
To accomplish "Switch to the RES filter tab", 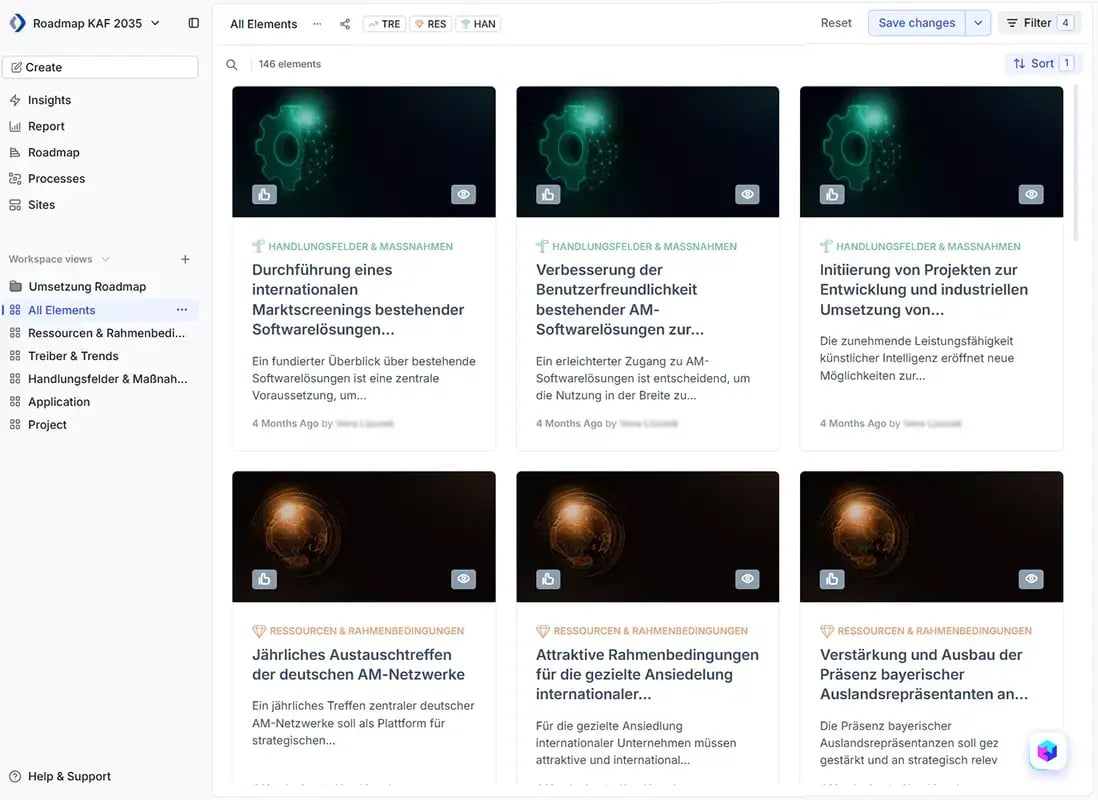I will [x=430, y=23].
